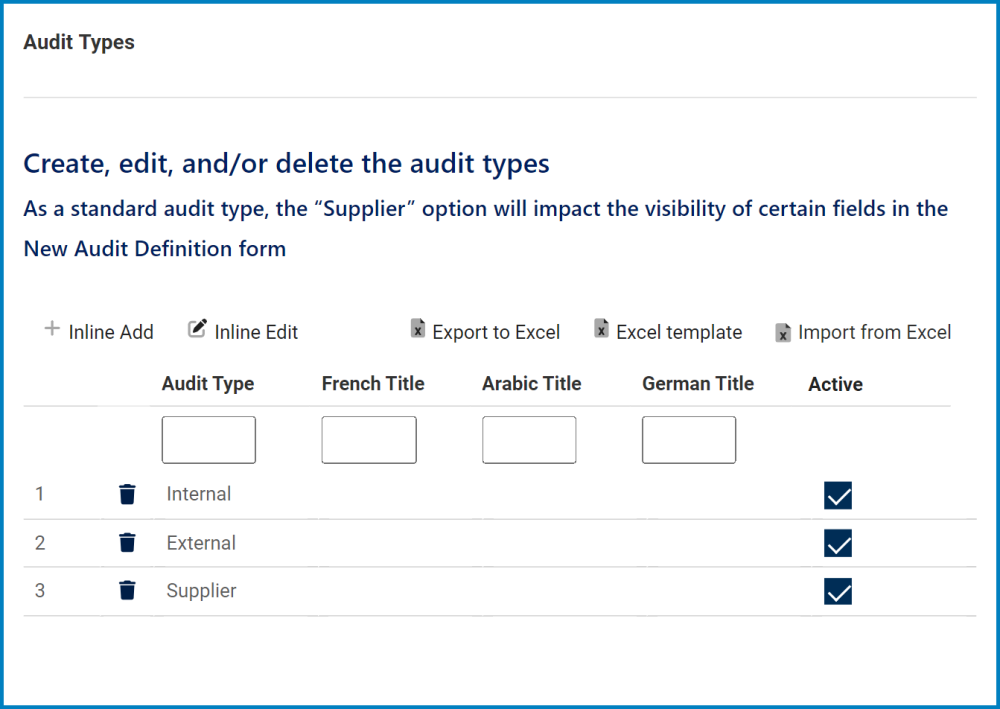This screenshot has height=709, width=1000.
Task: Click the Inline Add label
Action: click(108, 332)
